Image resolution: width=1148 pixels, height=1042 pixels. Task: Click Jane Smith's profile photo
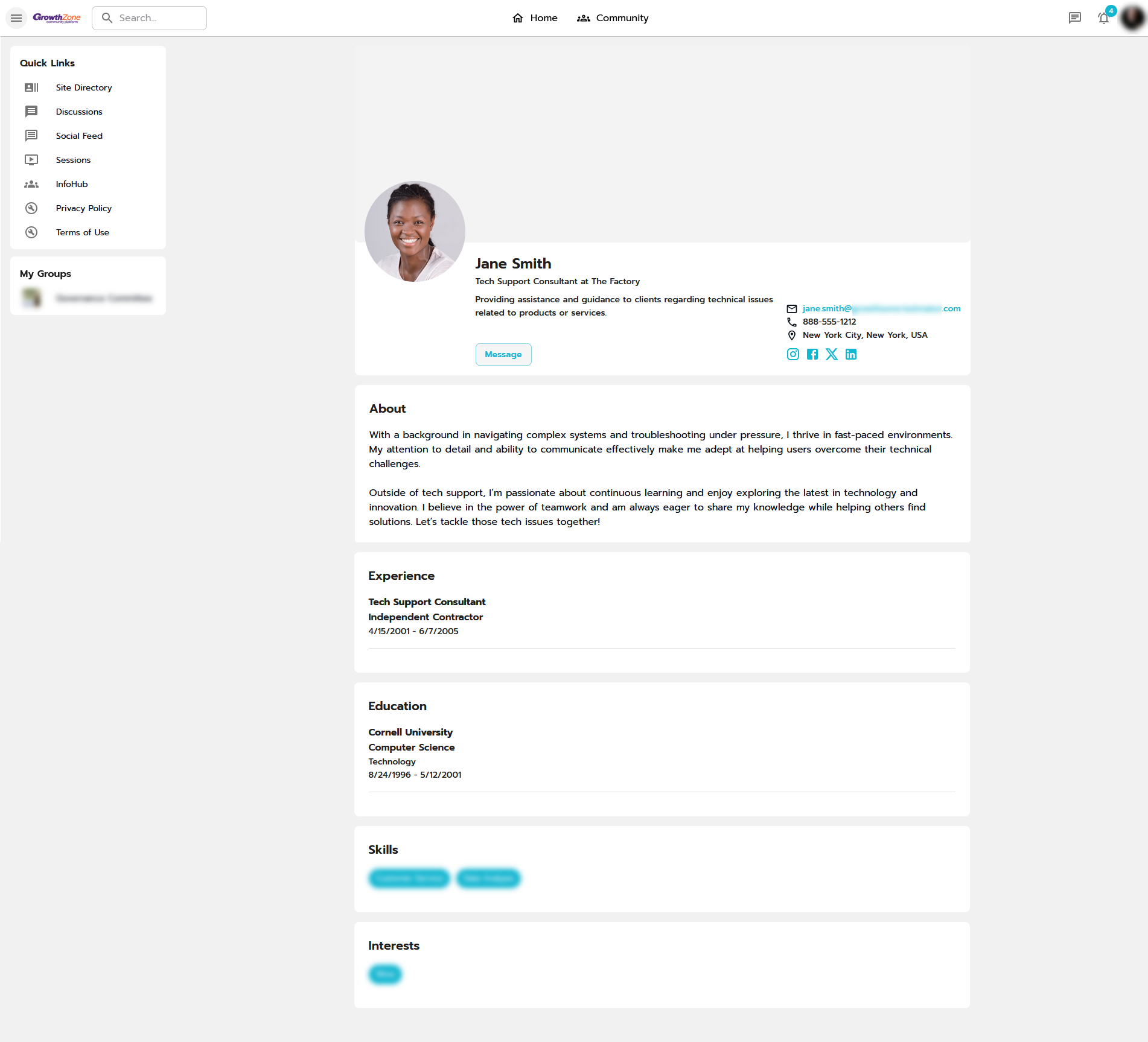point(415,232)
